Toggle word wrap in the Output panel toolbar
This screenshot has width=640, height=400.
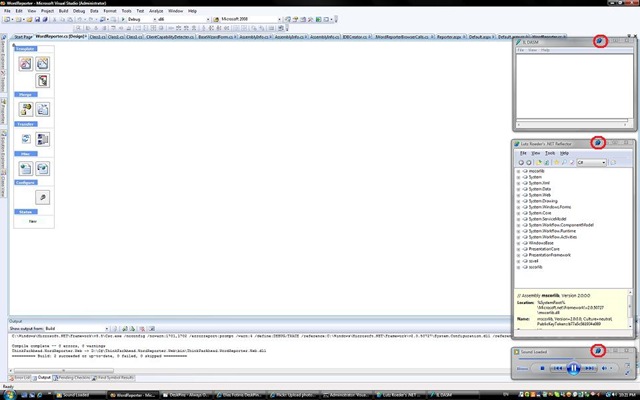tap(151, 329)
